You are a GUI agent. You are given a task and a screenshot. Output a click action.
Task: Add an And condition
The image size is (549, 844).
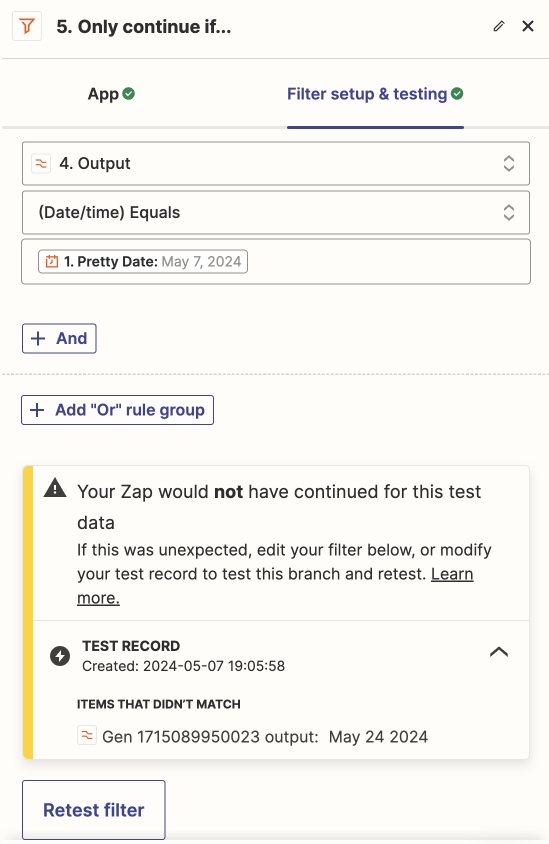[x=59, y=339]
